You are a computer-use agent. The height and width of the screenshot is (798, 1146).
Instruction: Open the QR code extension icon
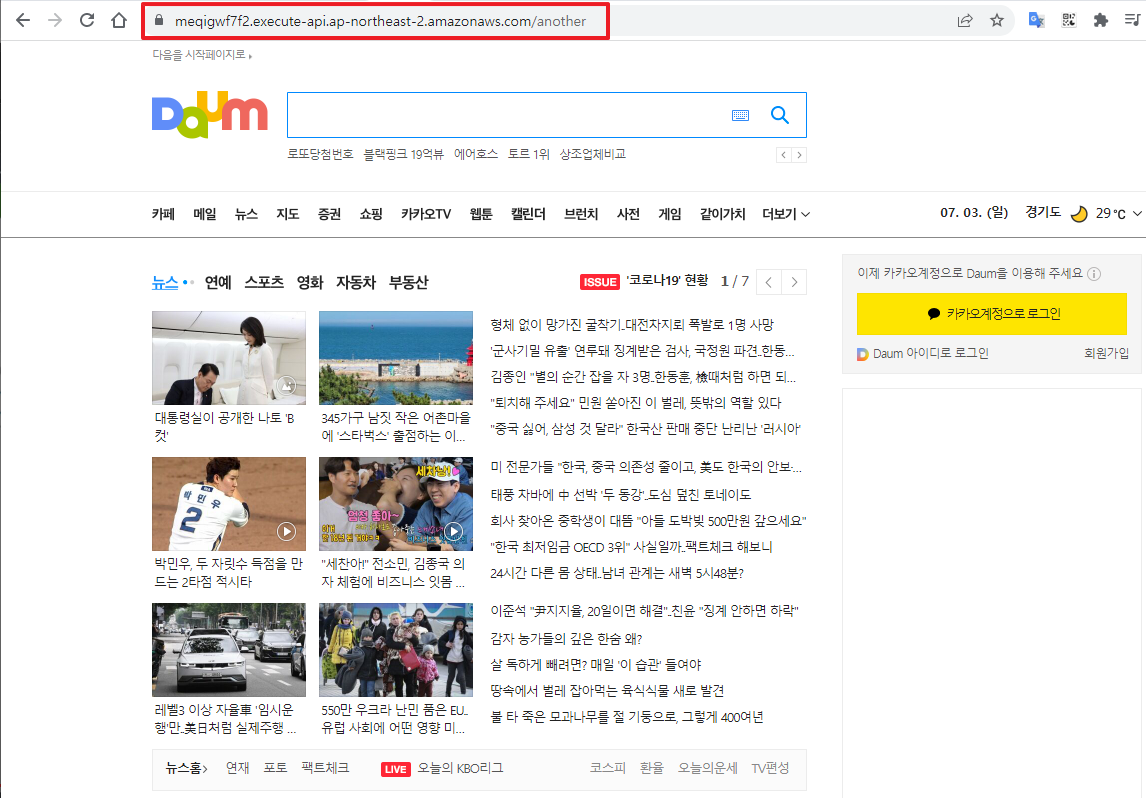point(1069,20)
